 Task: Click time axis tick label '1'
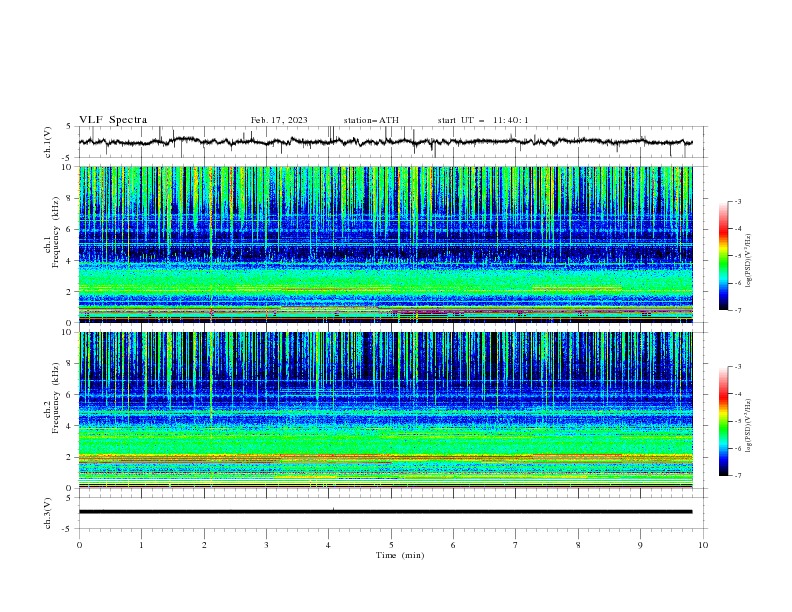coord(141,545)
